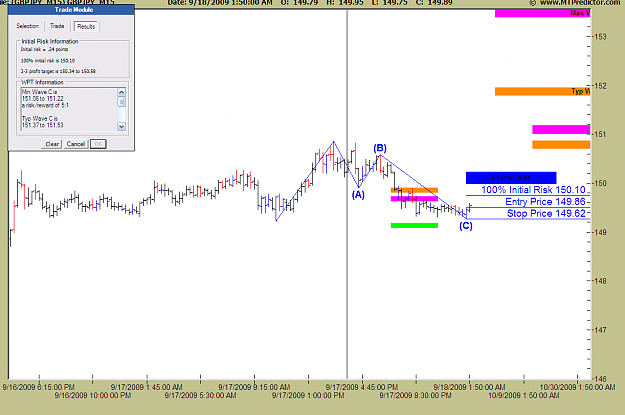Image resolution: width=625 pixels, height=415 pixels.
Task: Click 'Typ Wave C is' text line
Action: (40, 118)
